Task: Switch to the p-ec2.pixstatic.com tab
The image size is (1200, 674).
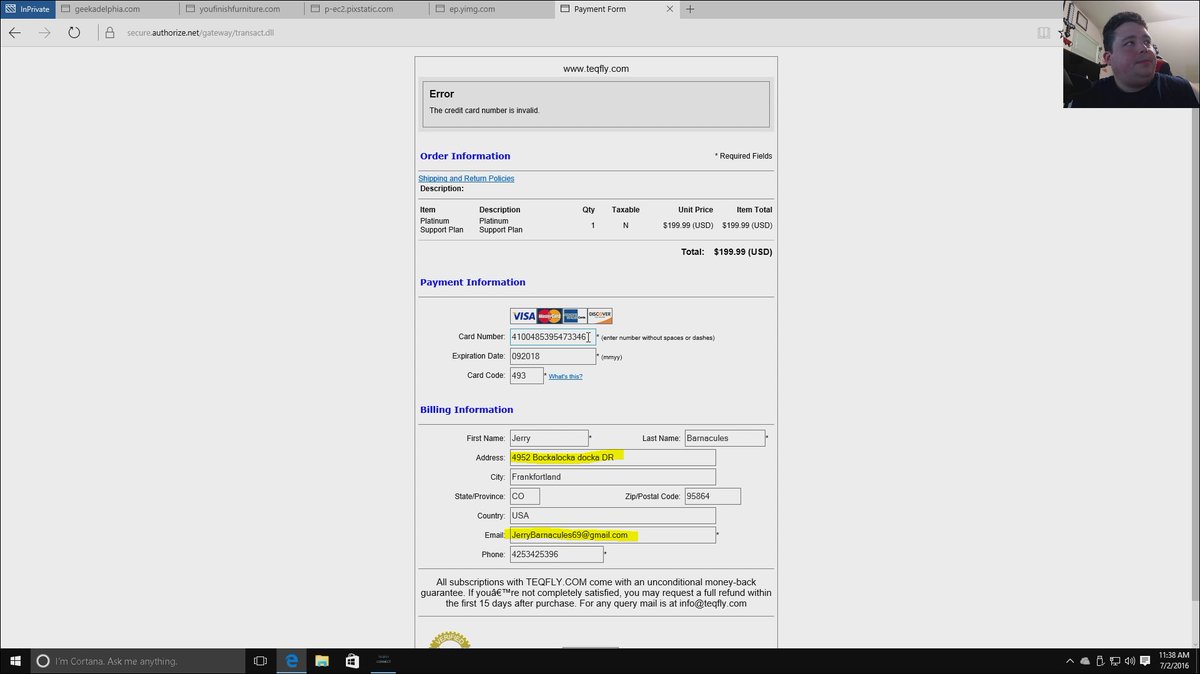Action: coord(366,9)
